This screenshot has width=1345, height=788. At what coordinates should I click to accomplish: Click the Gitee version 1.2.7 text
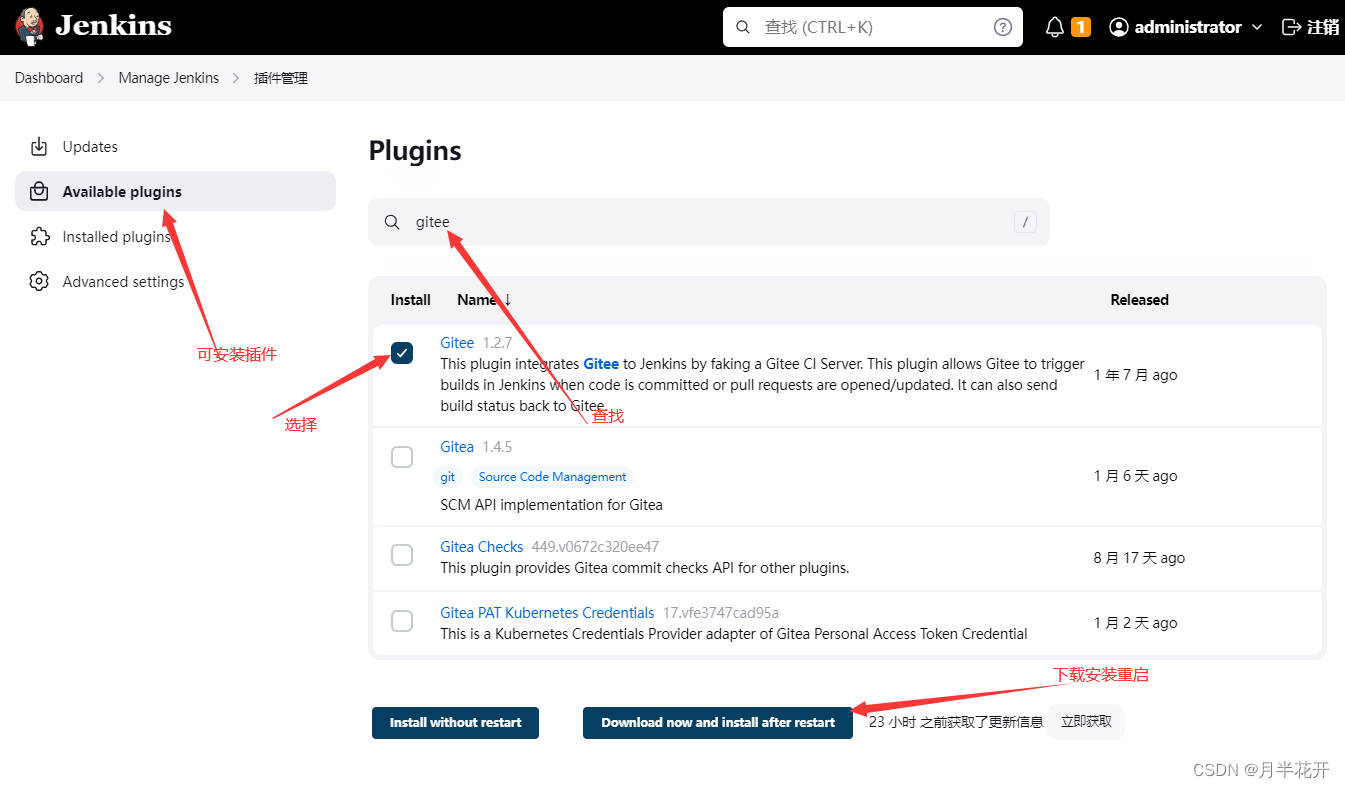click(497, 343)
